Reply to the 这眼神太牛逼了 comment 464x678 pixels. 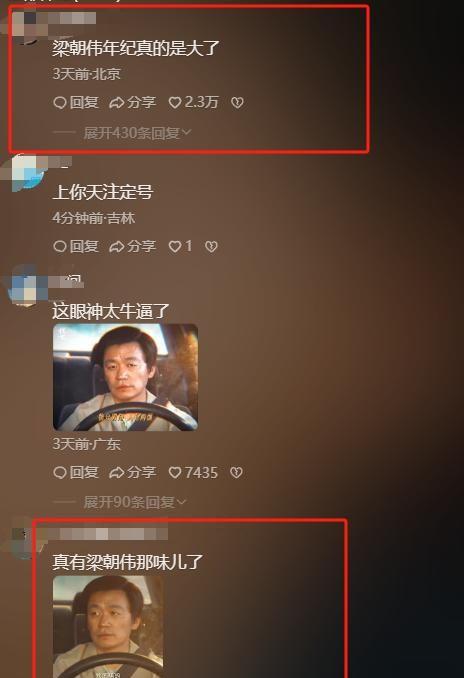pyautogui.click(x=76, y=473)
